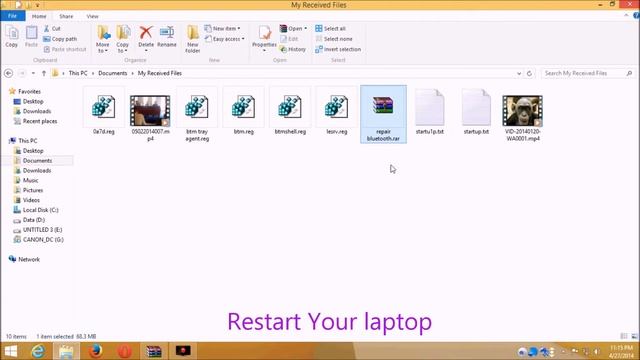The image size is (640, 360).
Task: Select the repair bluetooth.rar archive
Action: tap(383, 114)
